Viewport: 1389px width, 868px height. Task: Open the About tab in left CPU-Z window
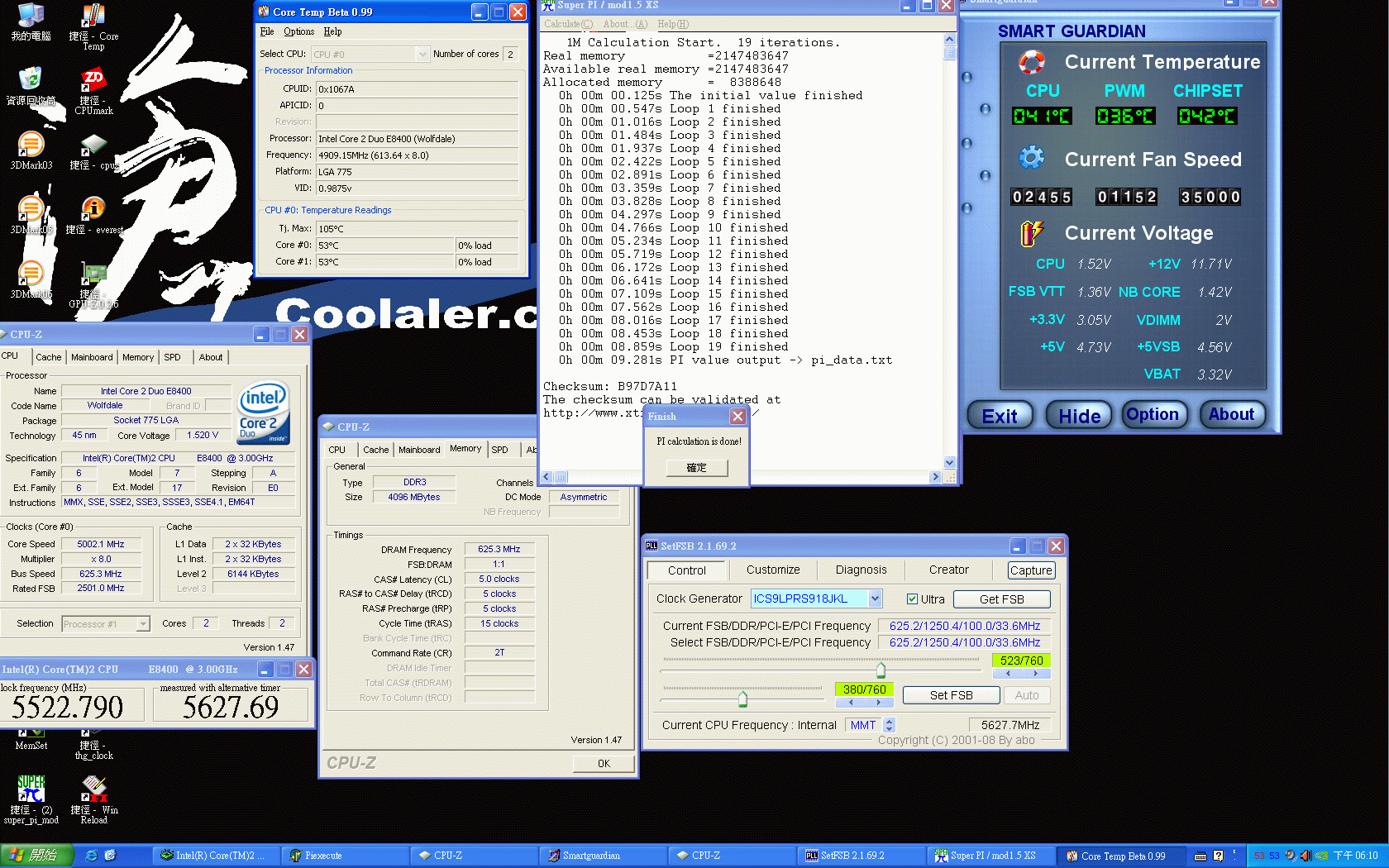[211, 357]
